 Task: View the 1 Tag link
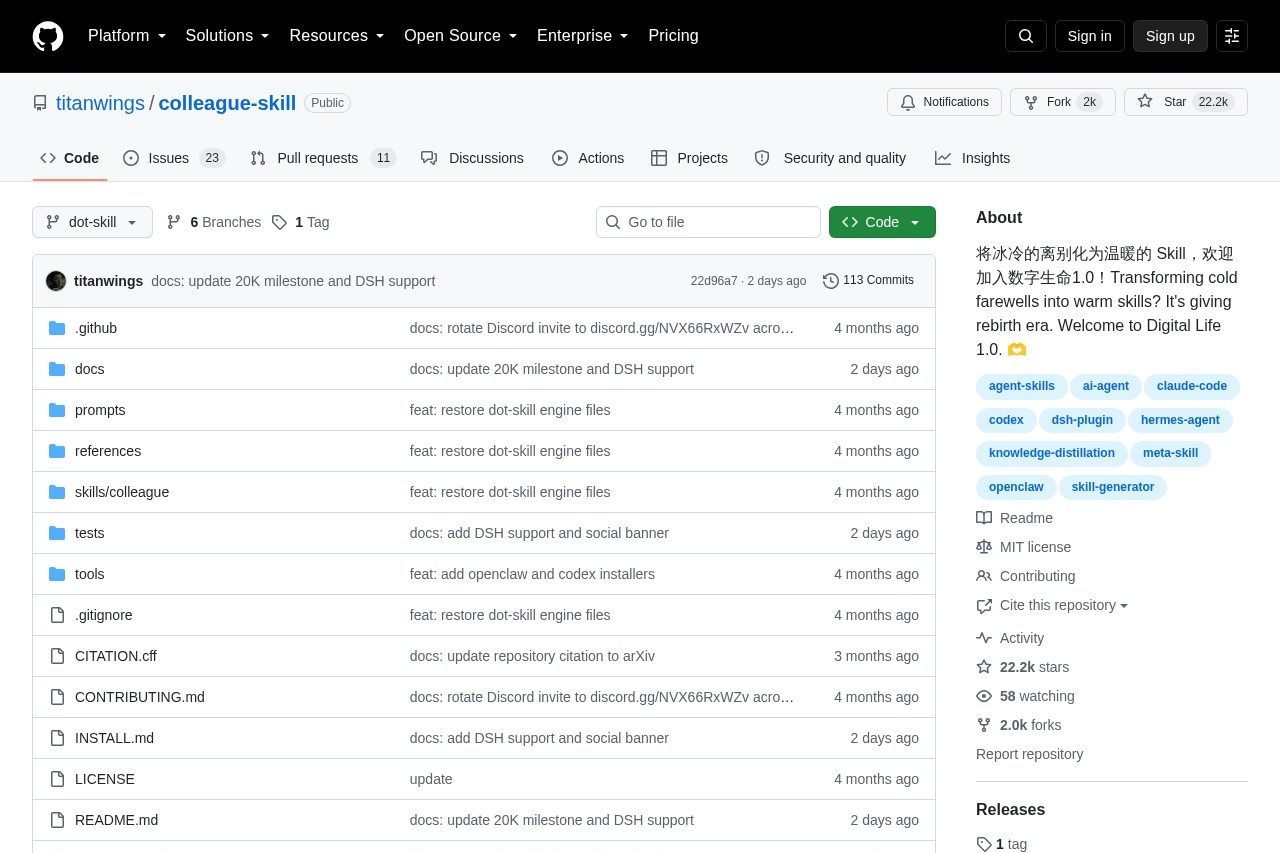[x=300, y=222]
